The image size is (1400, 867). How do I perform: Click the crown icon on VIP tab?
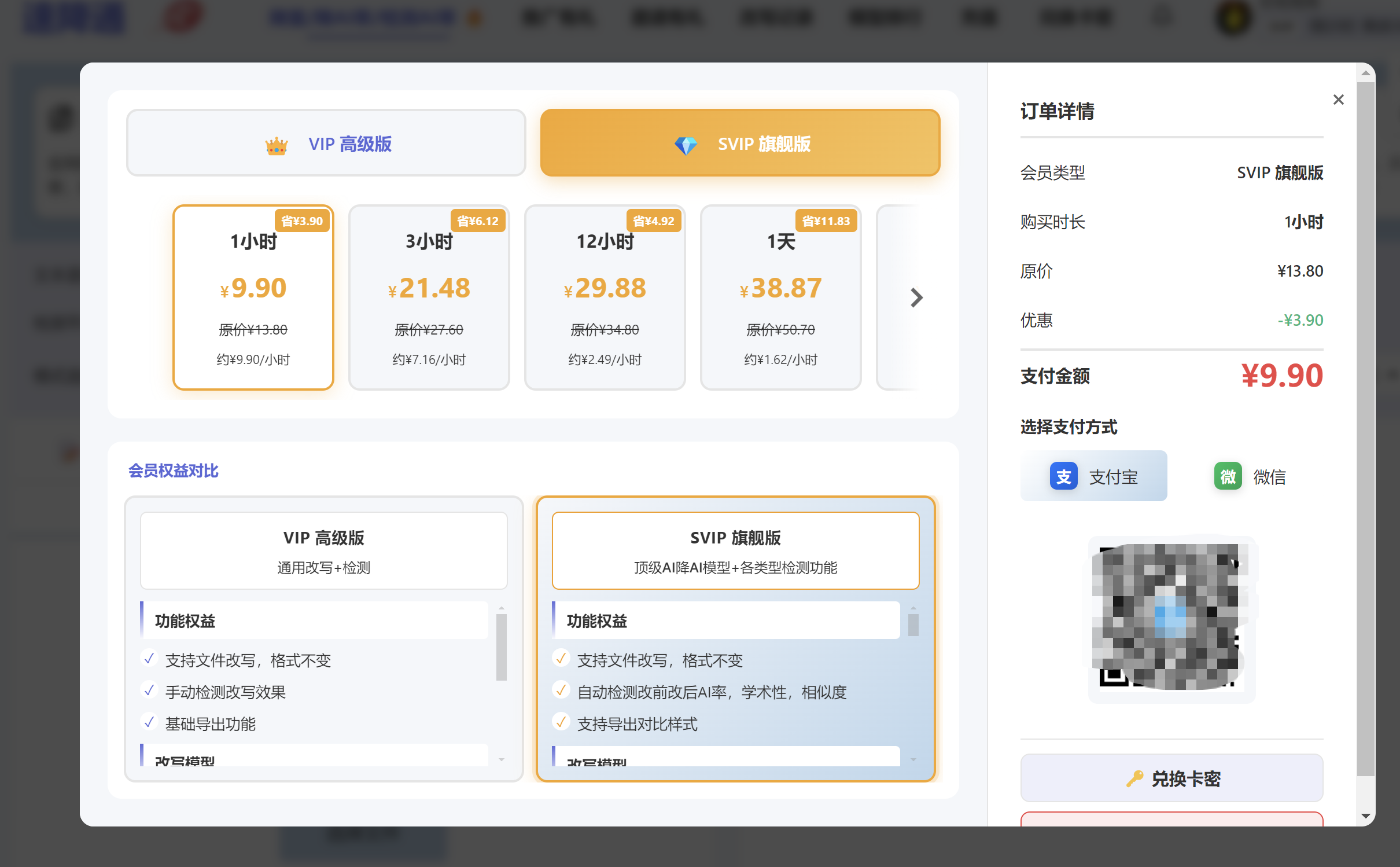pyautogui.click(x=276, y=145)
